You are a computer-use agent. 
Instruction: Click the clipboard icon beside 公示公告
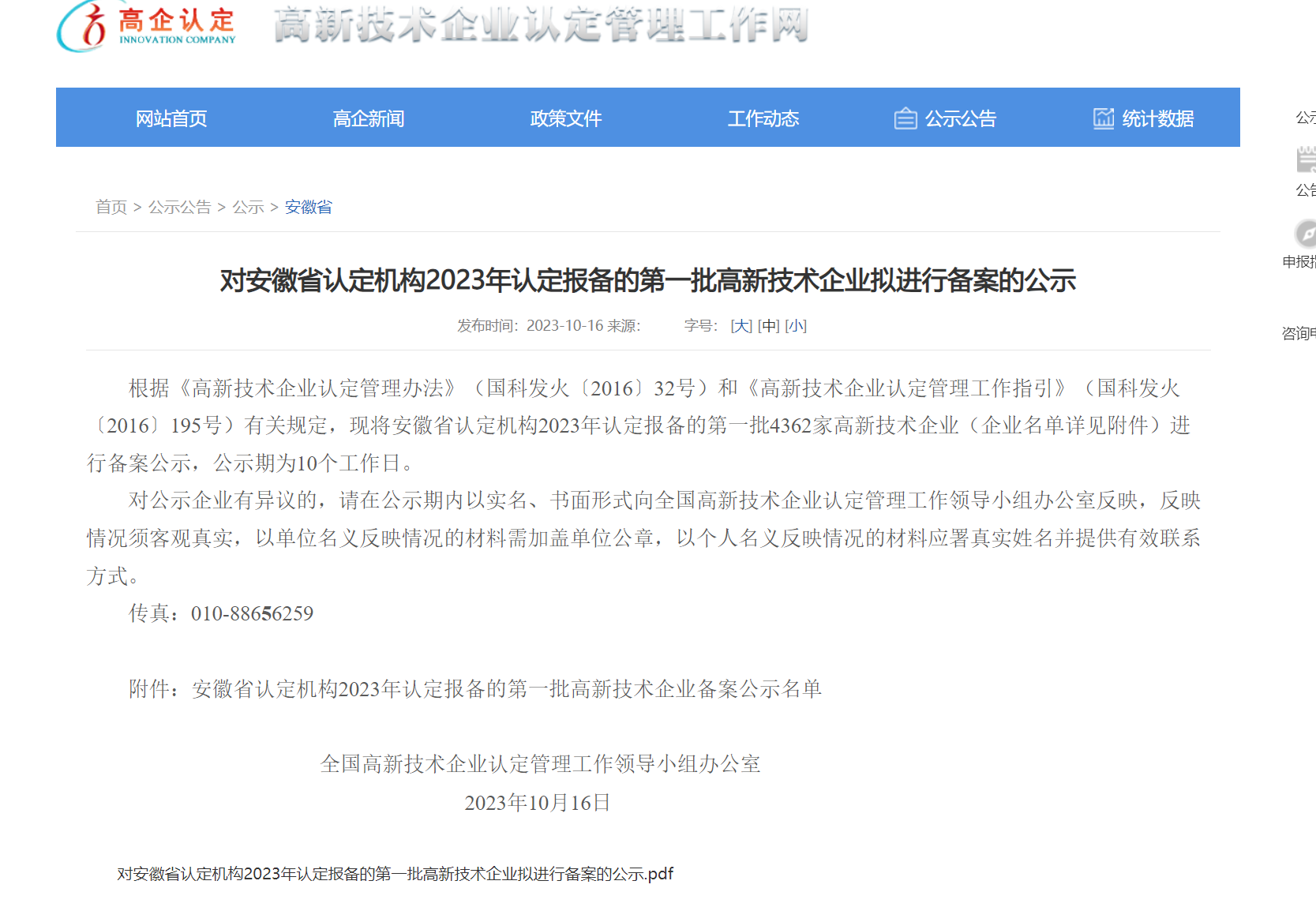(x=905, y=118)
